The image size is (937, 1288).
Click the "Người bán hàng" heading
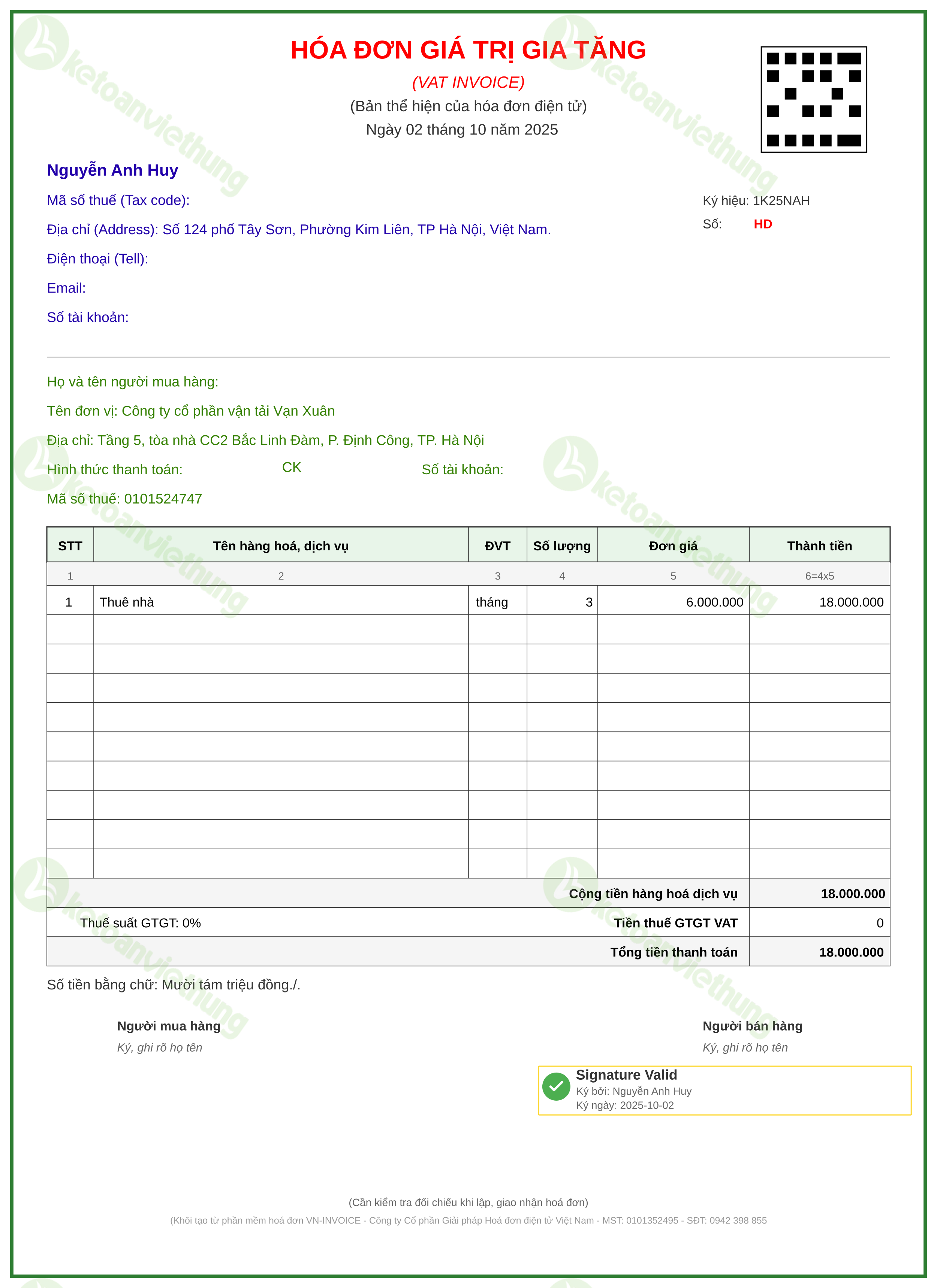(753, 1026)
